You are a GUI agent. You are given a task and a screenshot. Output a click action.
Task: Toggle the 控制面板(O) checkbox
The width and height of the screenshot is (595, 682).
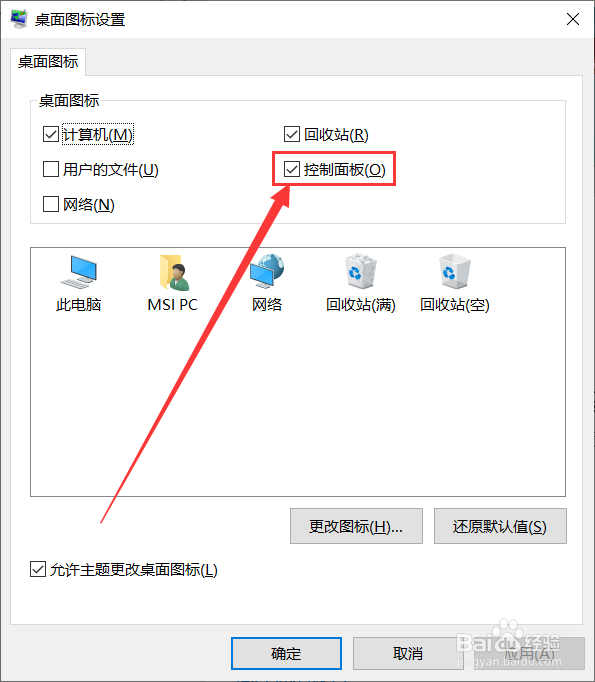pos(292,169)
